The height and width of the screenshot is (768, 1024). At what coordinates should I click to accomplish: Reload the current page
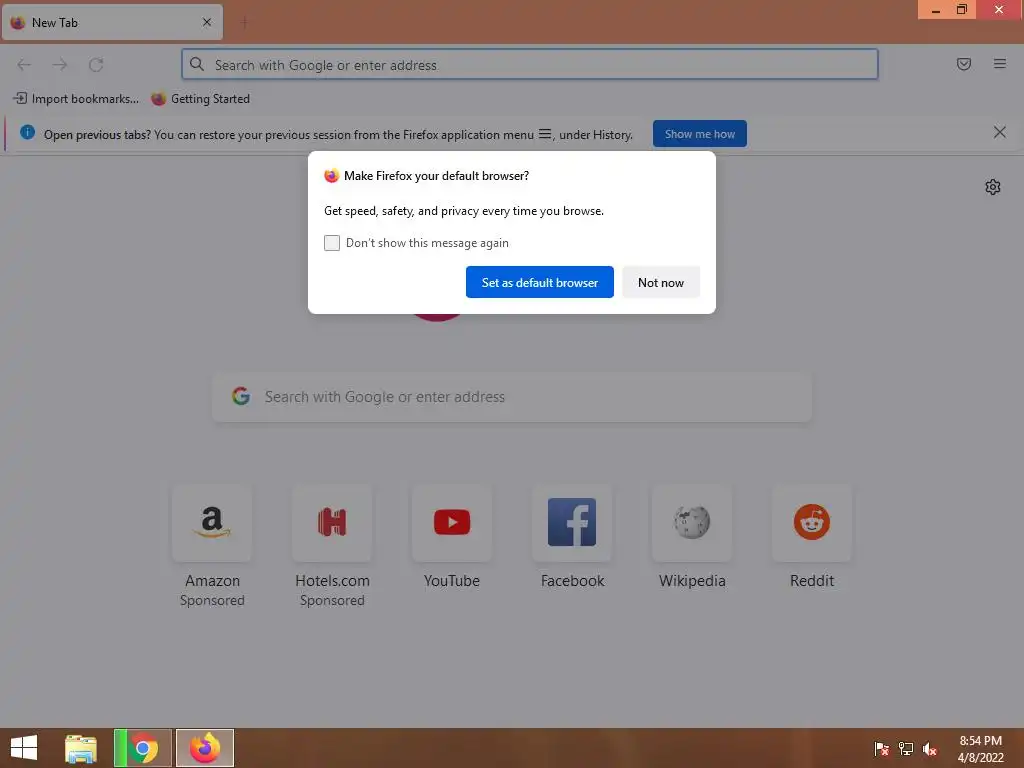(x=96, y=65)
